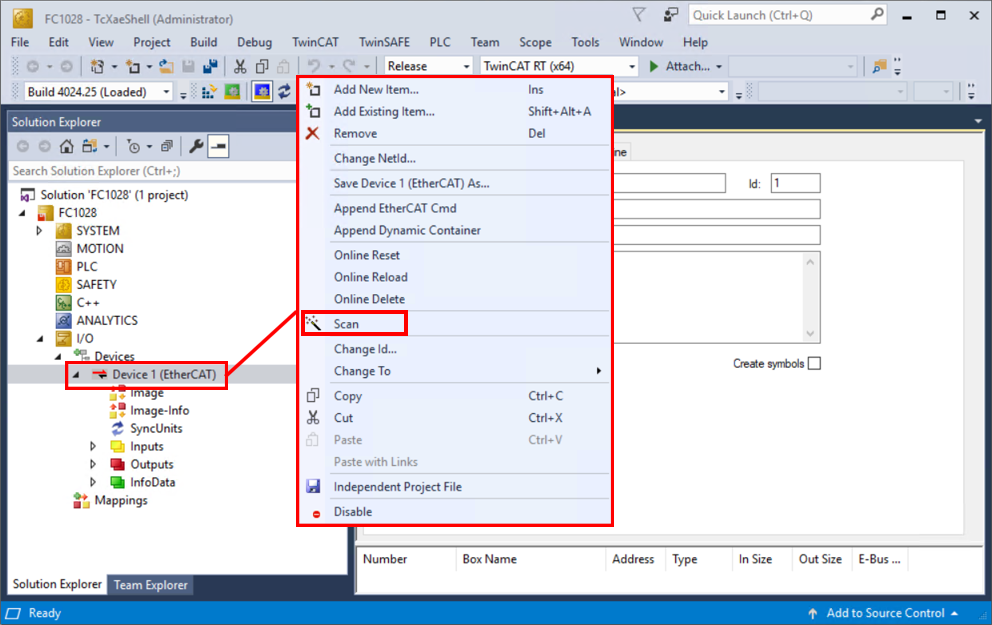Image resolution: width=992 pixels, height=625 pixels.
Task: Click the Collapse All icon in Solution Explorer
Action: click(x=166, y=147)
